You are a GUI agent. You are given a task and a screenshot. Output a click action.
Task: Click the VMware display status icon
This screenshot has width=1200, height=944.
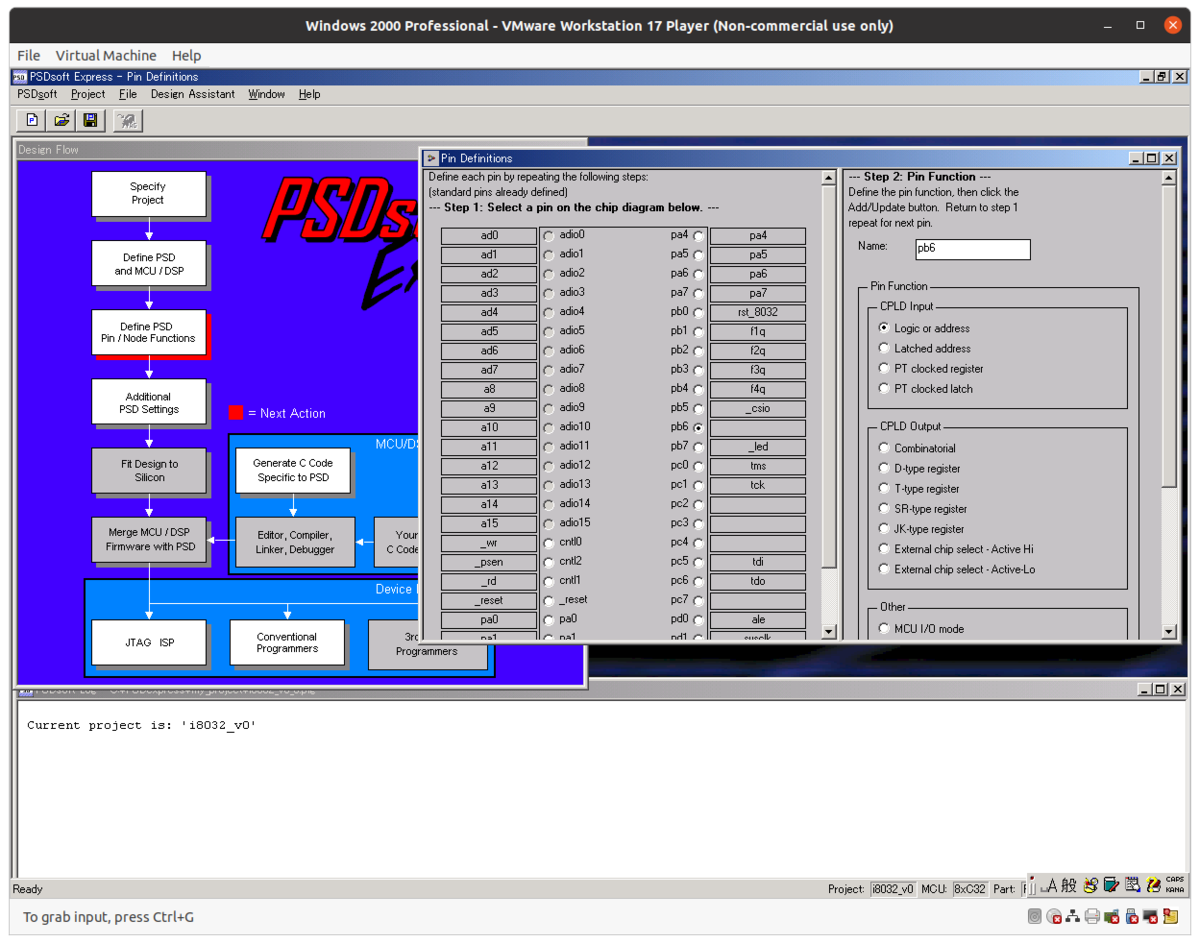(x=1151, y=916)
